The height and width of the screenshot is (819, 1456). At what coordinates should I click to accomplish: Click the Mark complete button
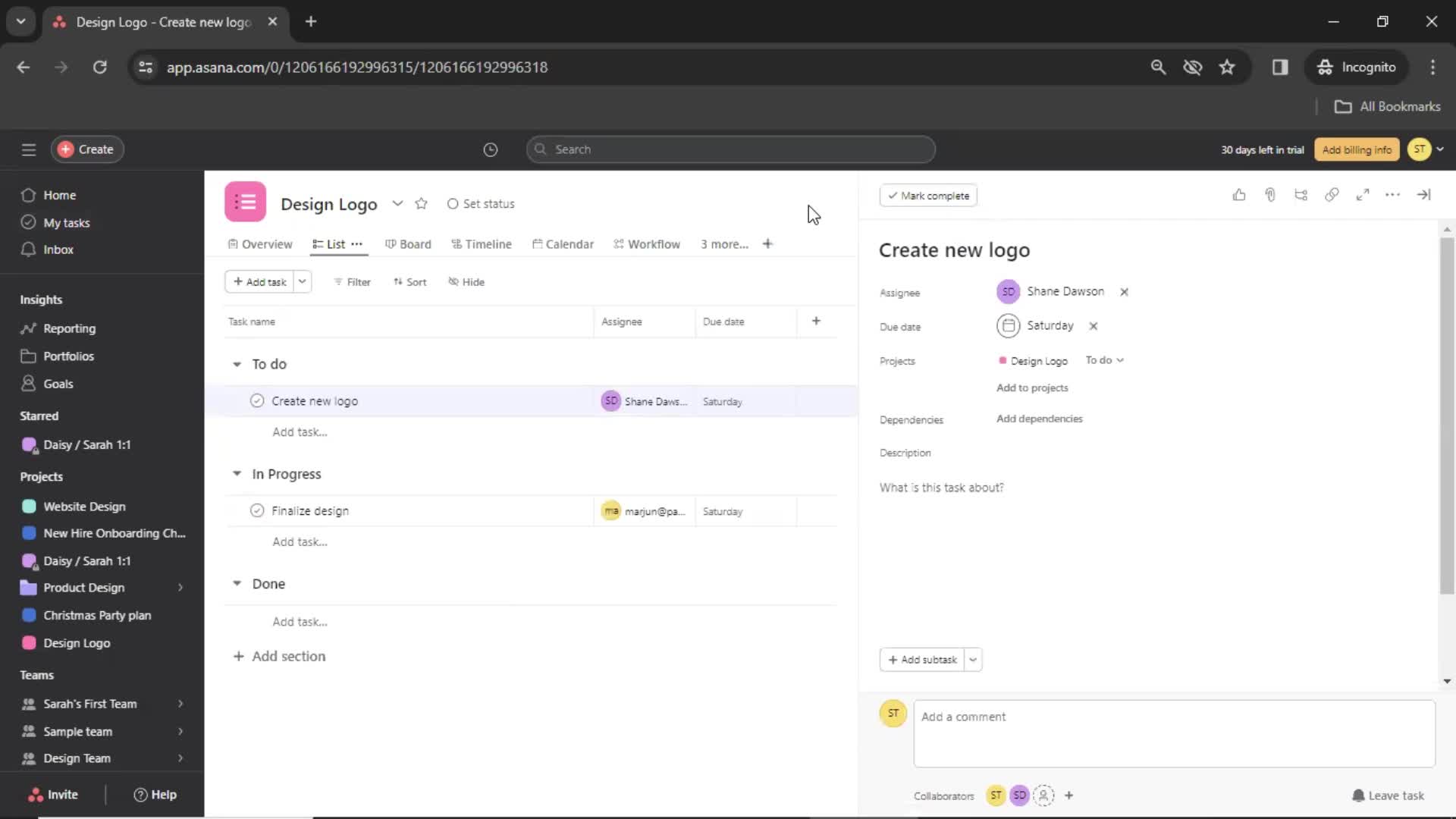[x=927, y=195]
